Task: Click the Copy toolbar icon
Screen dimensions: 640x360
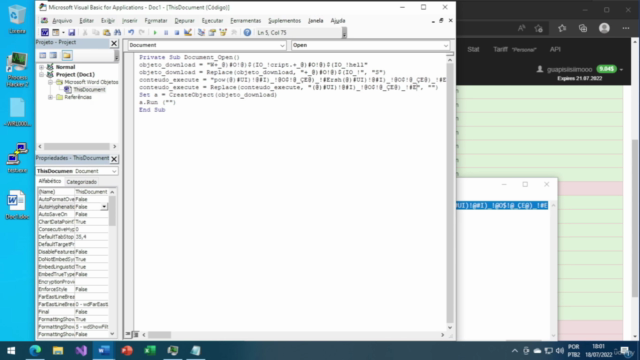Action: coord(96,33)
